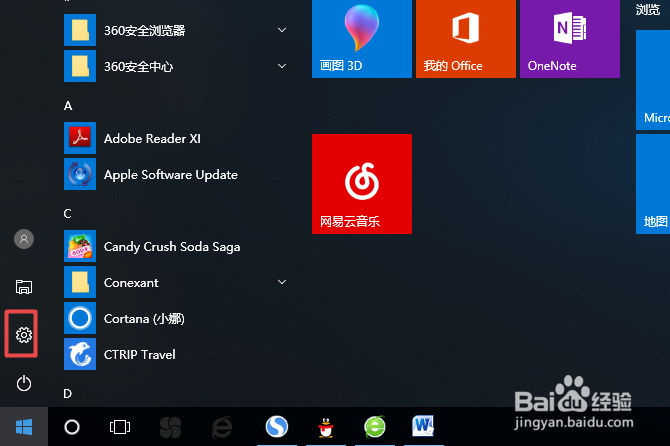Open the Pictures sidebar icon

tap(24, 287)
